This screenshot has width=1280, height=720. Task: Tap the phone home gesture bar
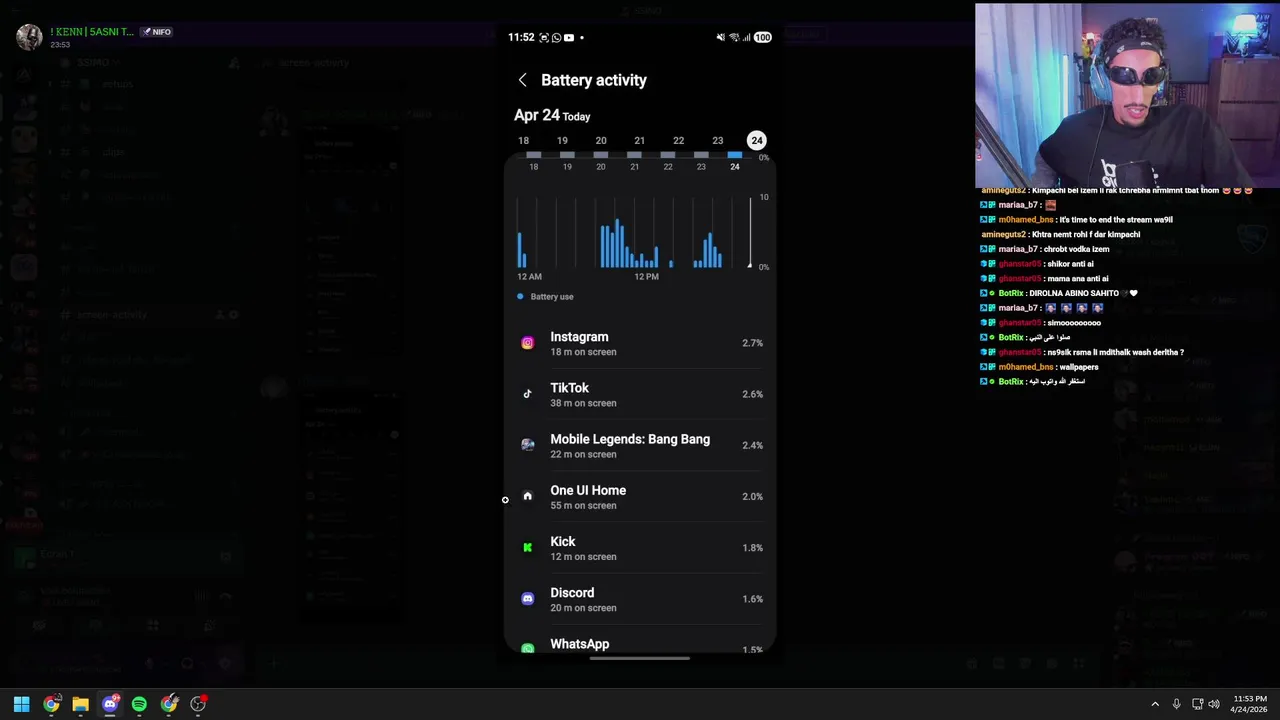click(640, 659)
